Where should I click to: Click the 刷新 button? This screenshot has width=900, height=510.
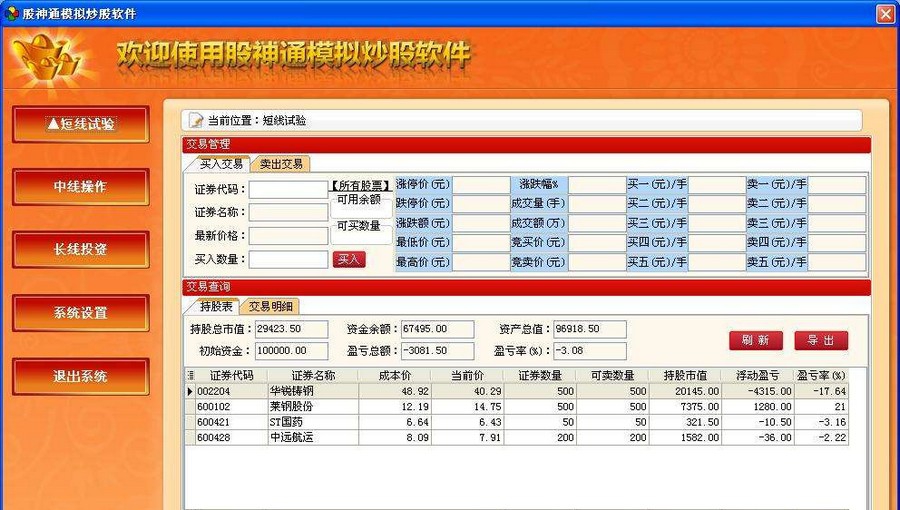point(756,340)
